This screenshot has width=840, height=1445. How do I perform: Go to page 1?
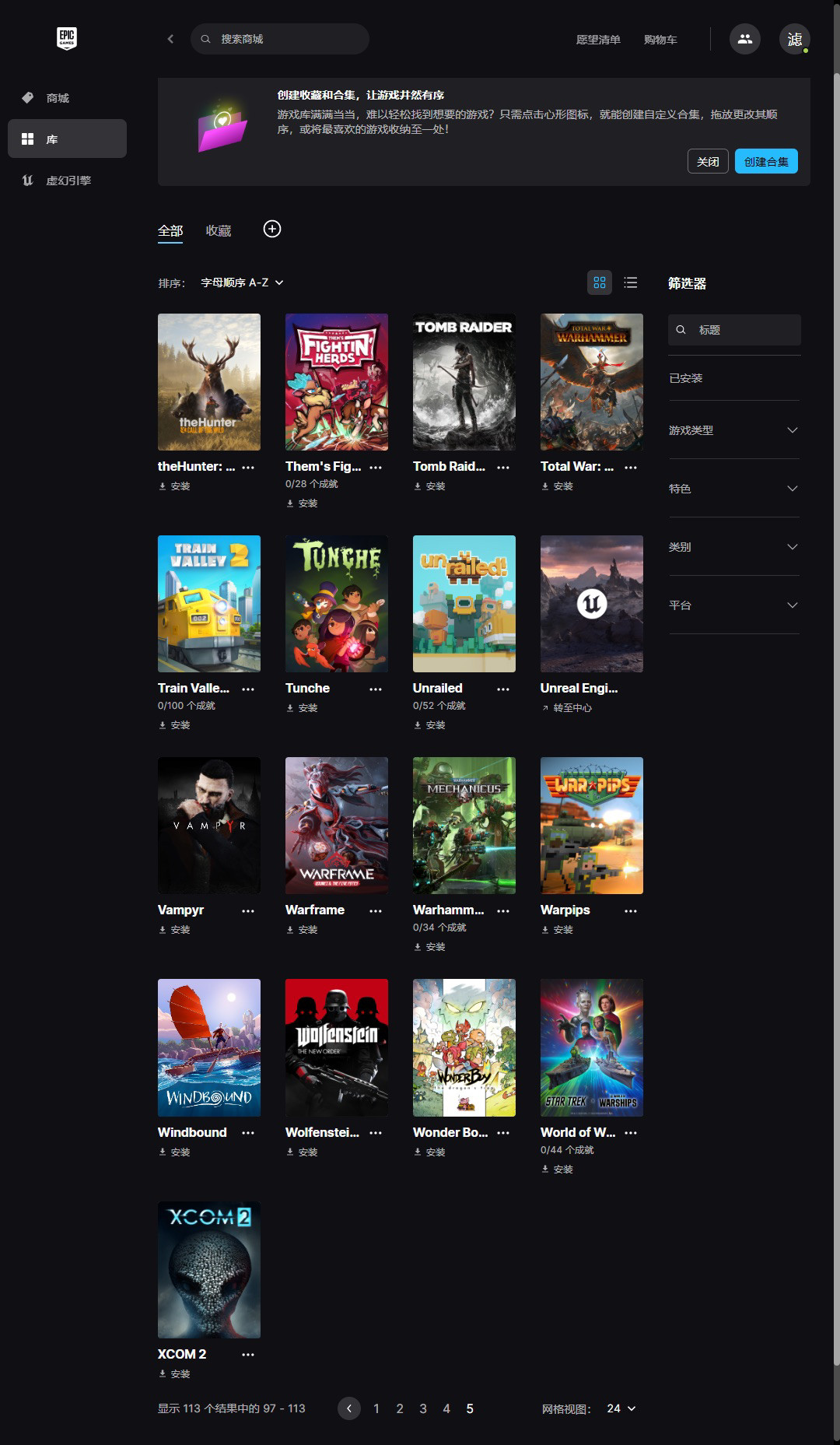tap(376, 1408)
